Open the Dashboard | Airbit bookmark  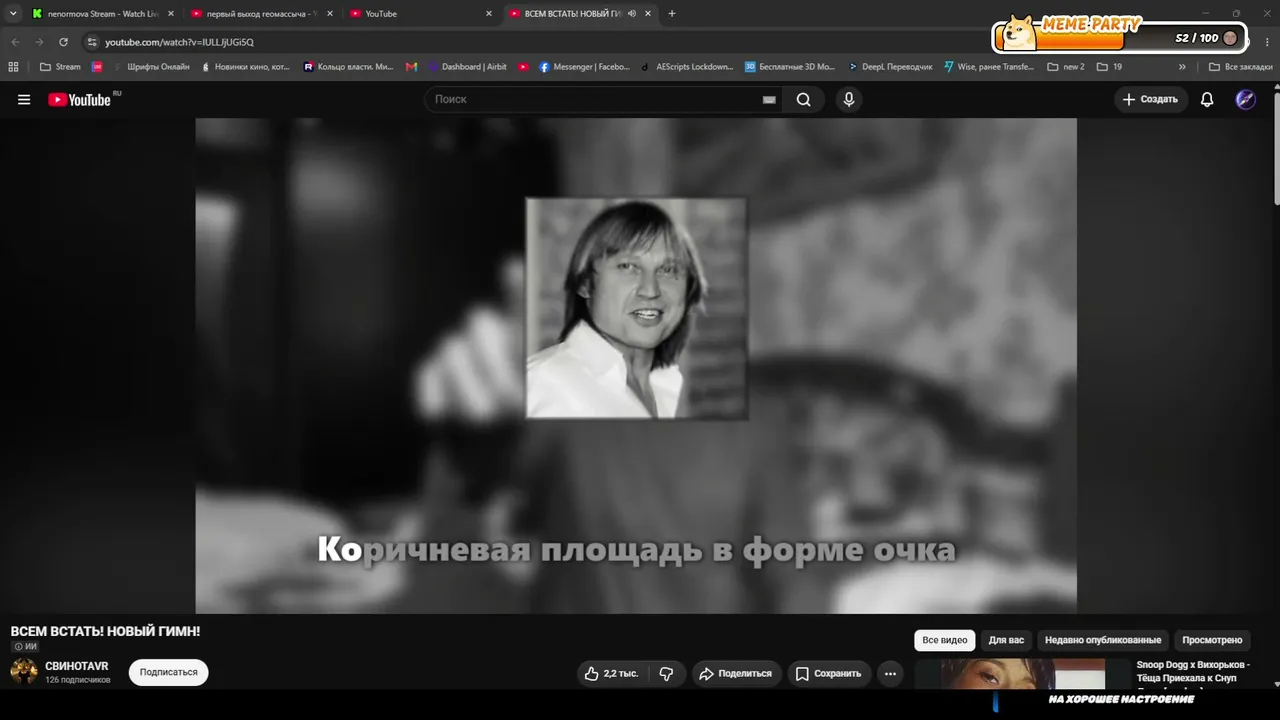click(467, 67)
